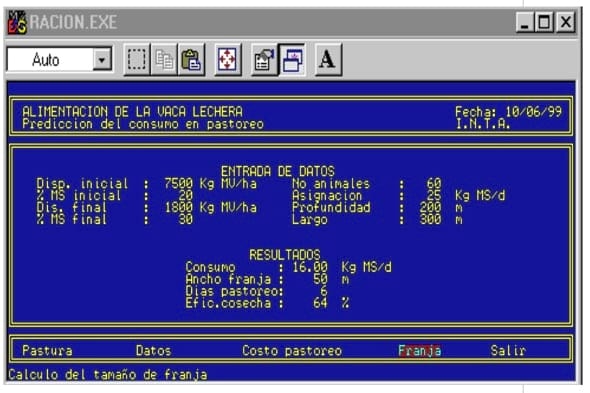This screenshot has width=590, height=393.
Task: Click the Copy toolbar icon
Action: tap(164, 59)
